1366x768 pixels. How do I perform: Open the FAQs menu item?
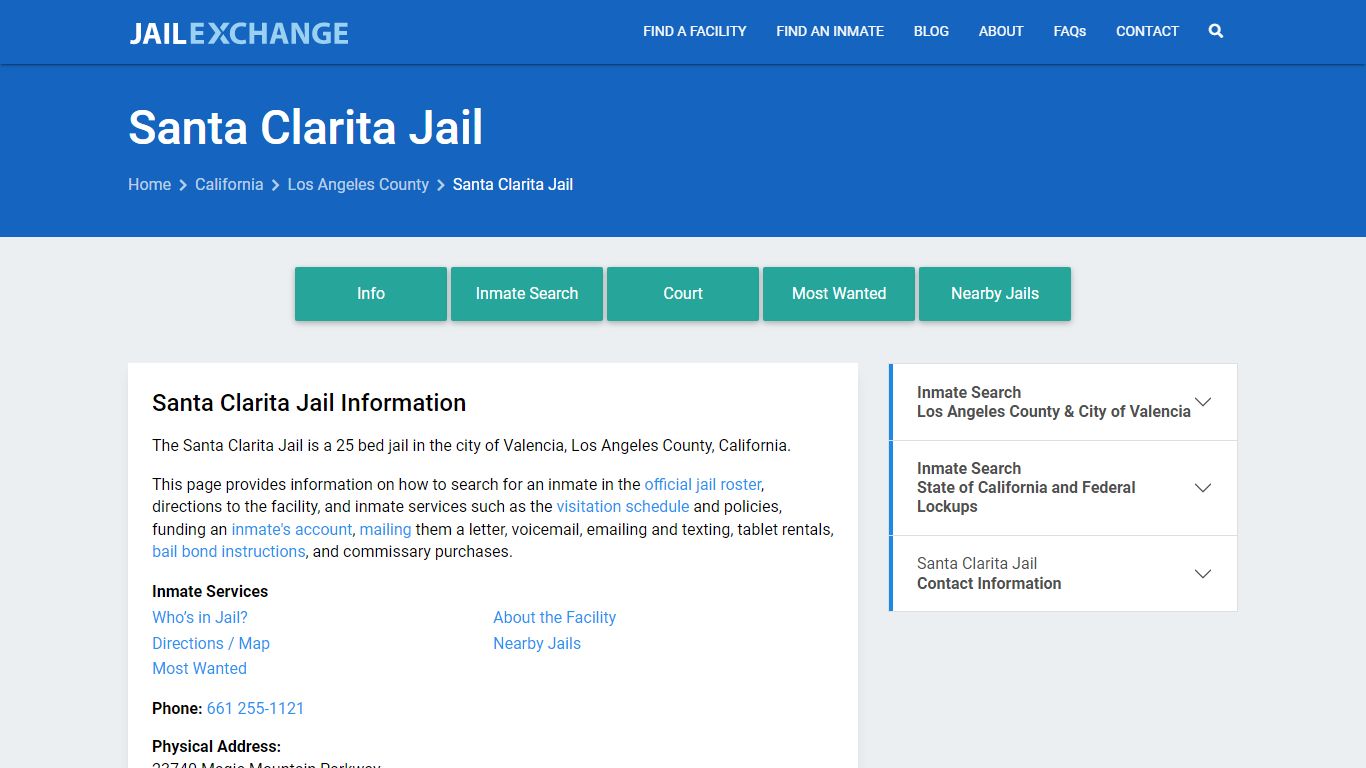point(1070,31)
